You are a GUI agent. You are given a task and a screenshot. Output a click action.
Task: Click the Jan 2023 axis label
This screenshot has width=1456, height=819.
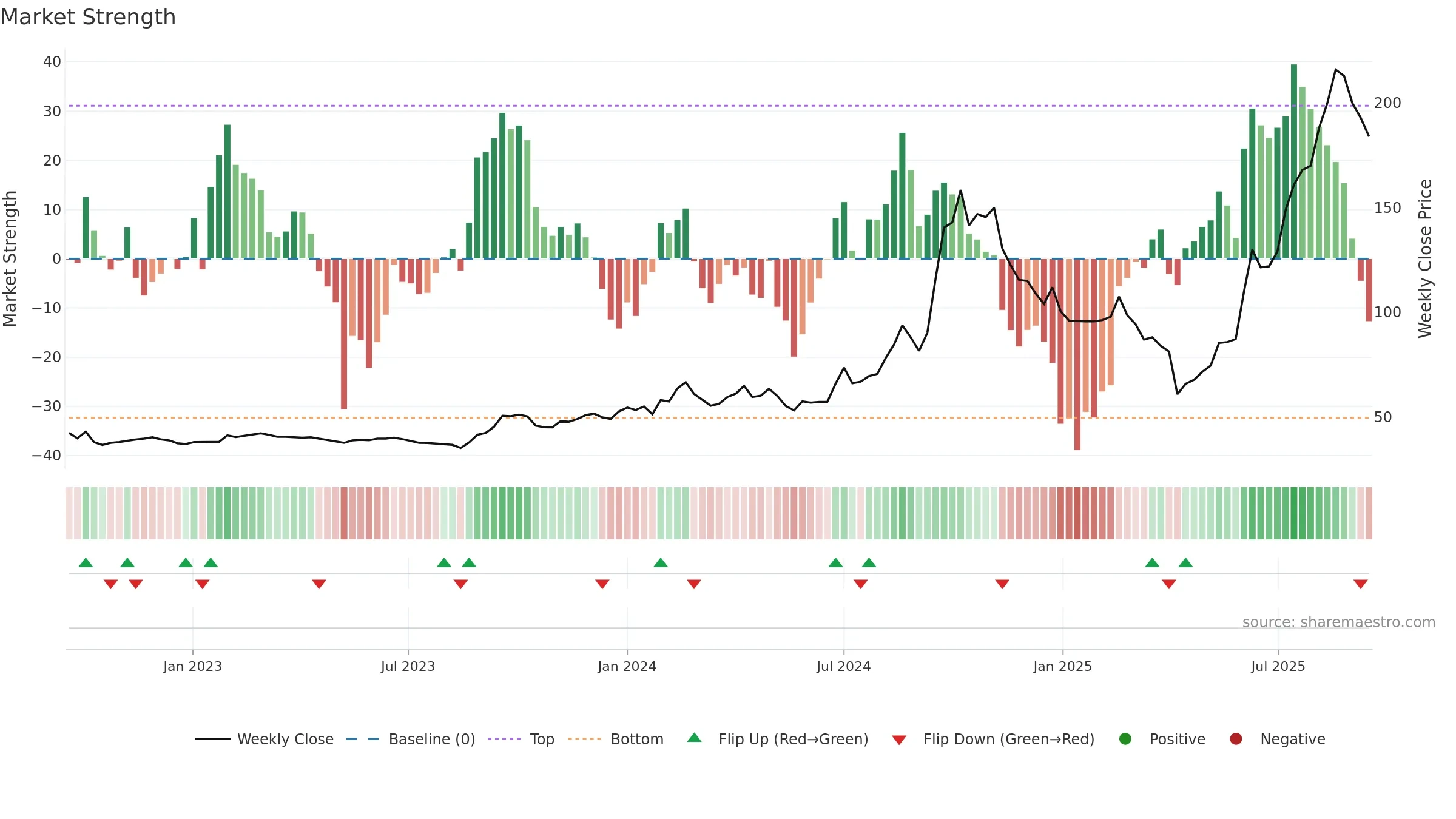[x=192, y=666]
